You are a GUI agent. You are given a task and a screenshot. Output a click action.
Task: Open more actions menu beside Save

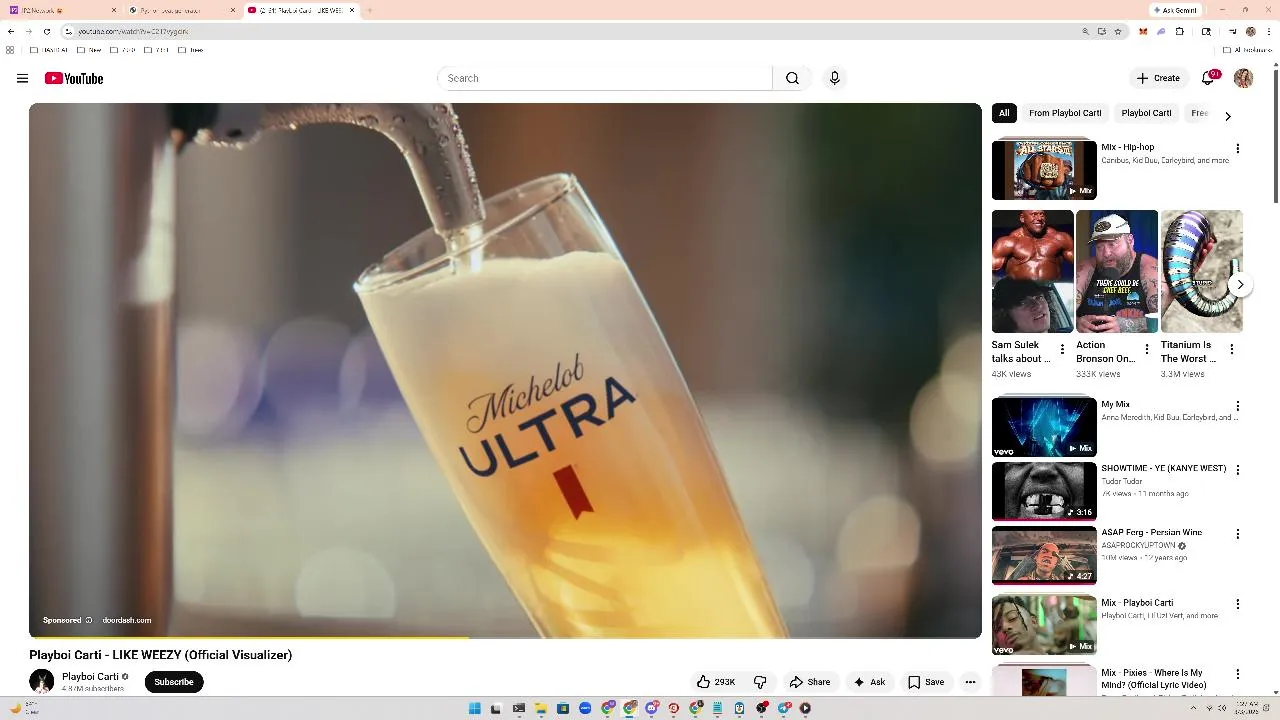pyautogui.click(x=970, y=682)
